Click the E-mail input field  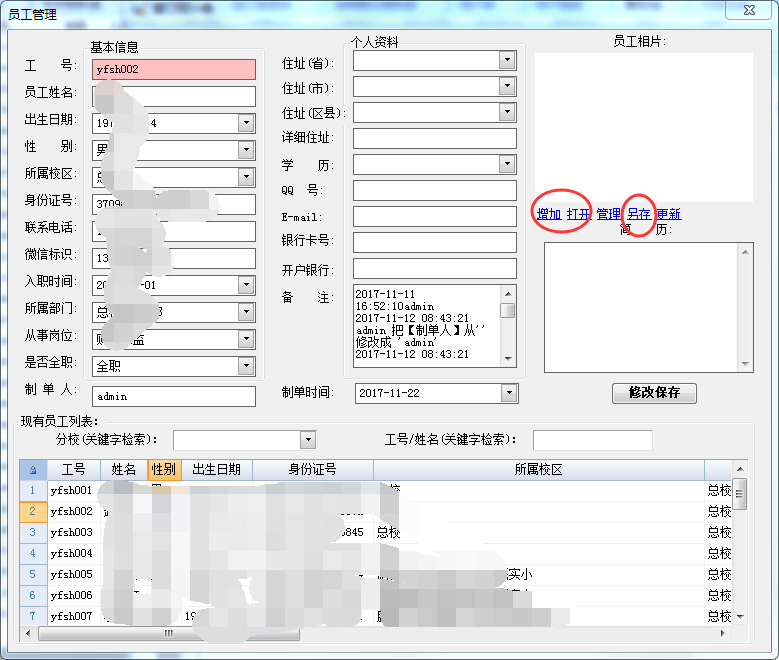tap(434, 216)
